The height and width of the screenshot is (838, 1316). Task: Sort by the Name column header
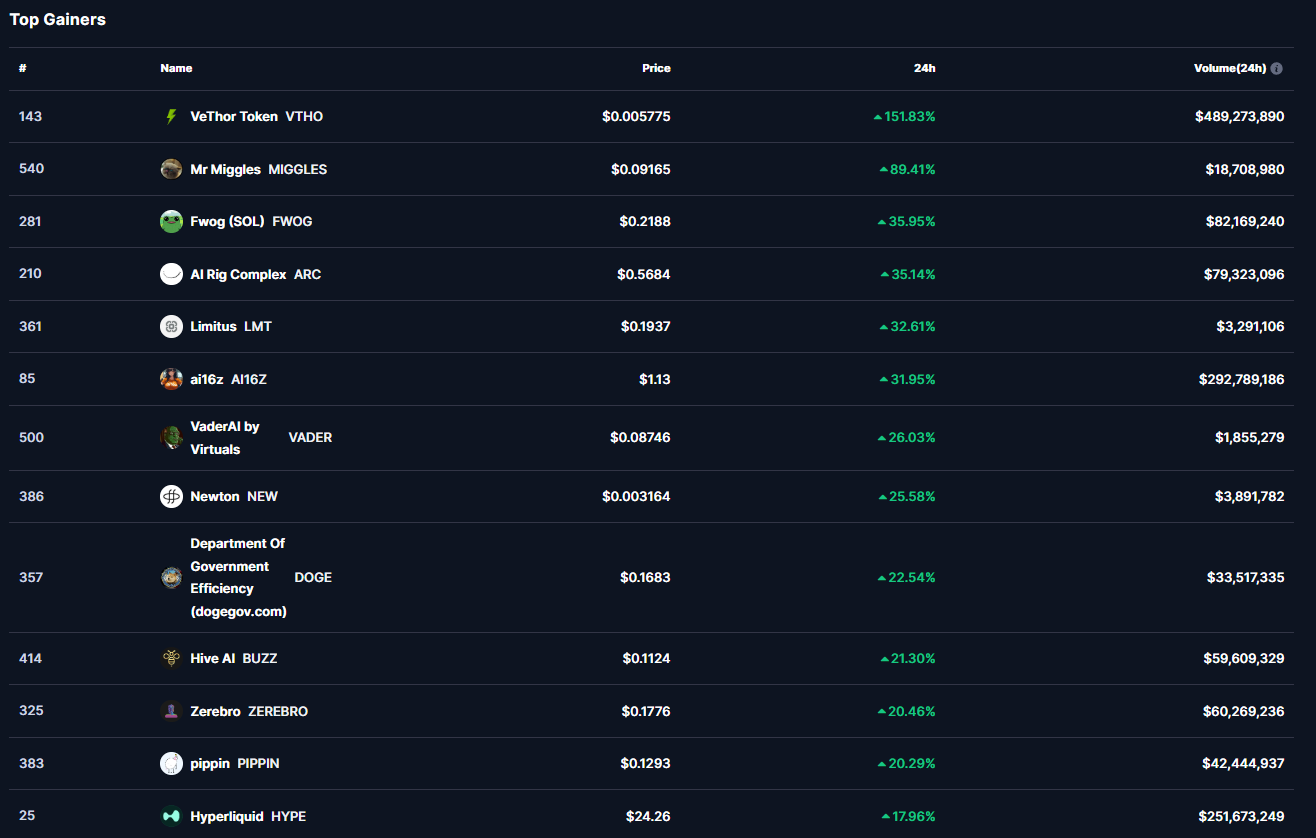coord(176,68)
